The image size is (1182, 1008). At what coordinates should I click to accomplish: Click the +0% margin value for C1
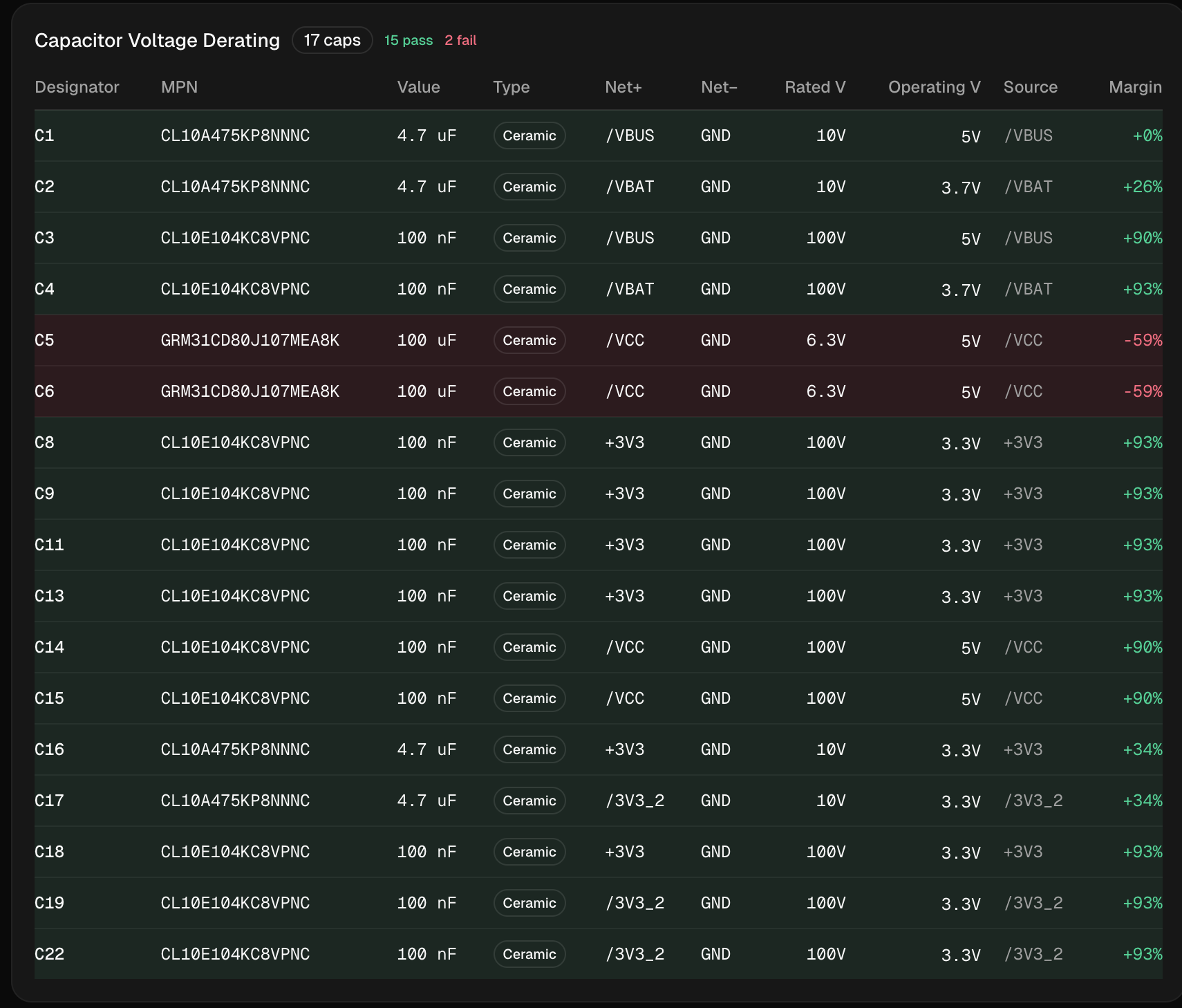1147,136
